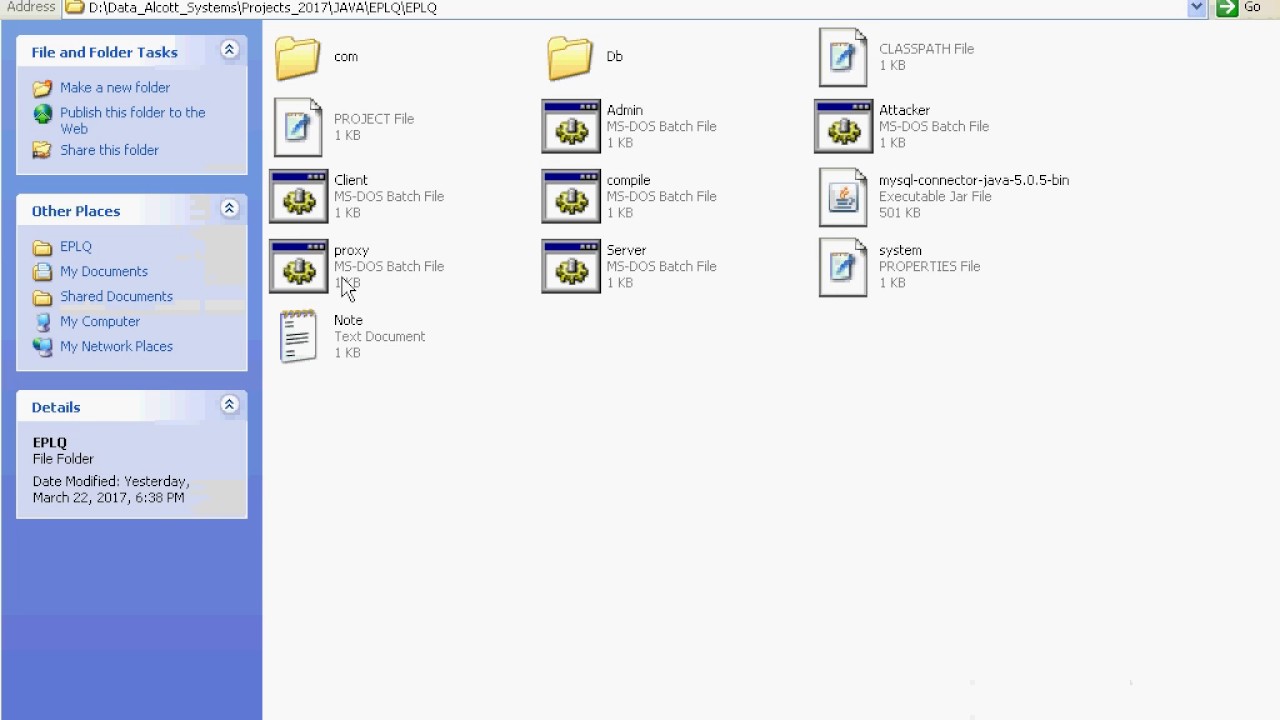Image resolution: width=1280 pixels, height=720 pixels.
Task: Select the Server batch file icon
Action: (571, 266)
